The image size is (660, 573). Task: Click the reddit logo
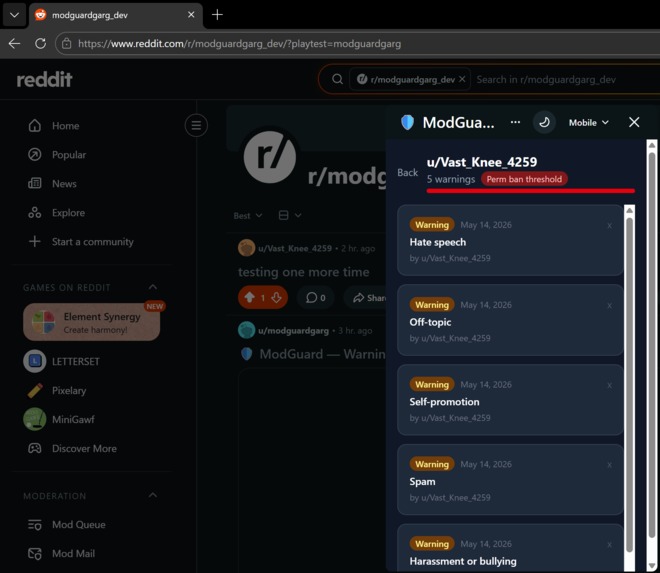point(44,79)
